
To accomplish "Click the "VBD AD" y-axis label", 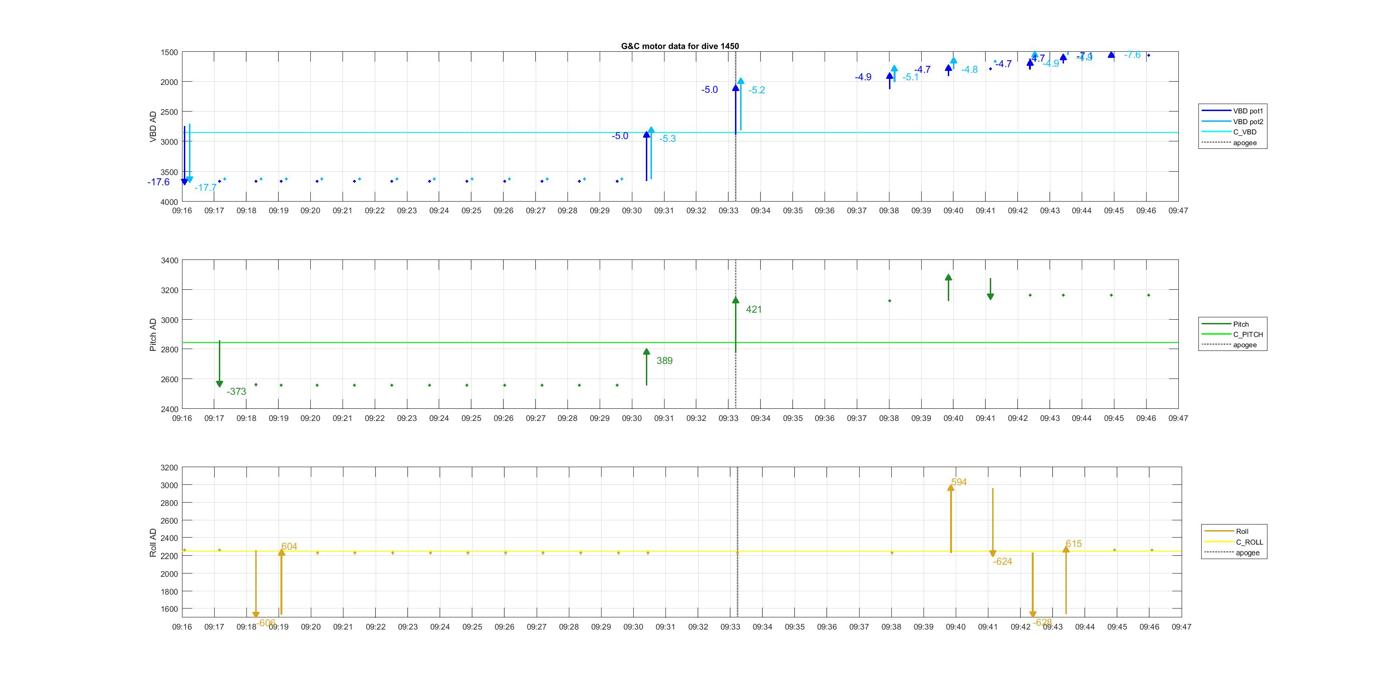I will click(154, 126).
